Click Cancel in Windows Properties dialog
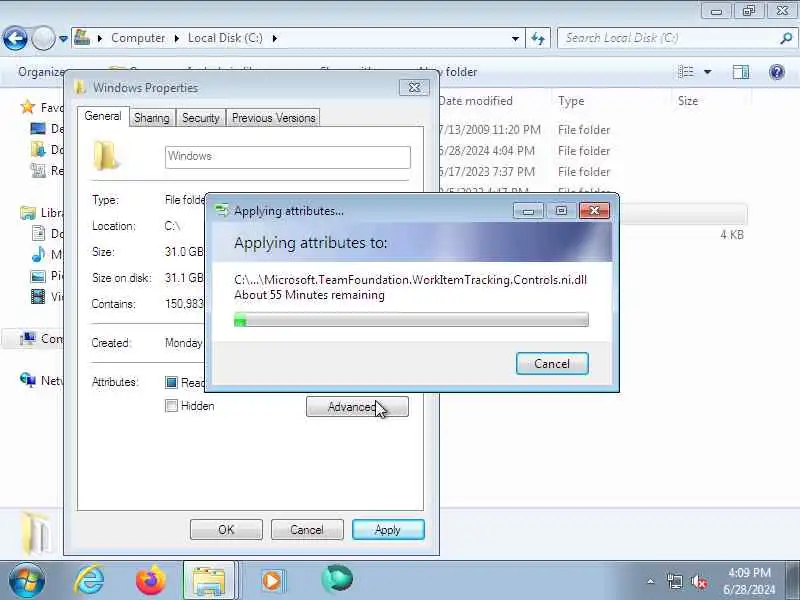The height and width of the screenshot is (600, 800). [x=307, y=530]
